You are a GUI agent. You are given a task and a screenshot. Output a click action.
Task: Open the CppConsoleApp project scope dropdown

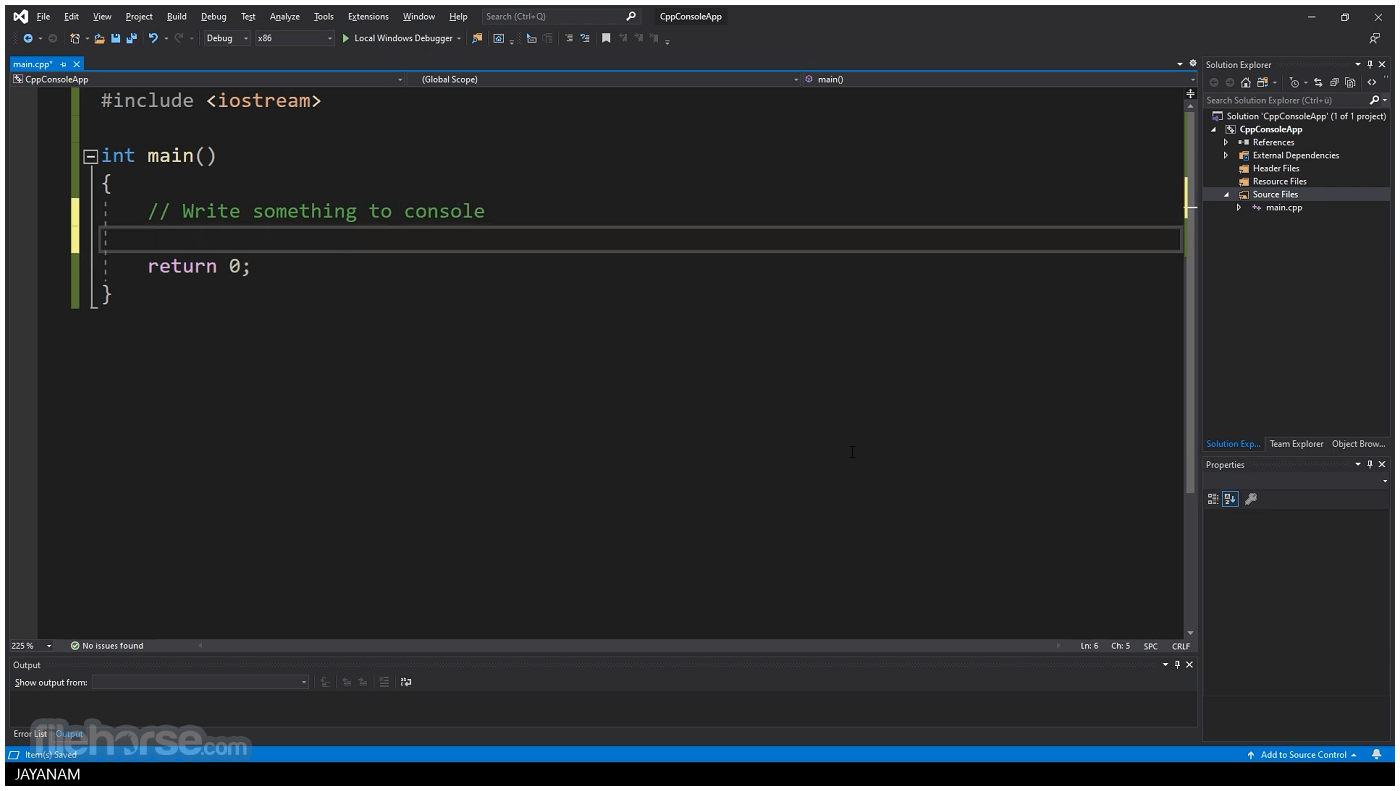[x=400, y=79]
